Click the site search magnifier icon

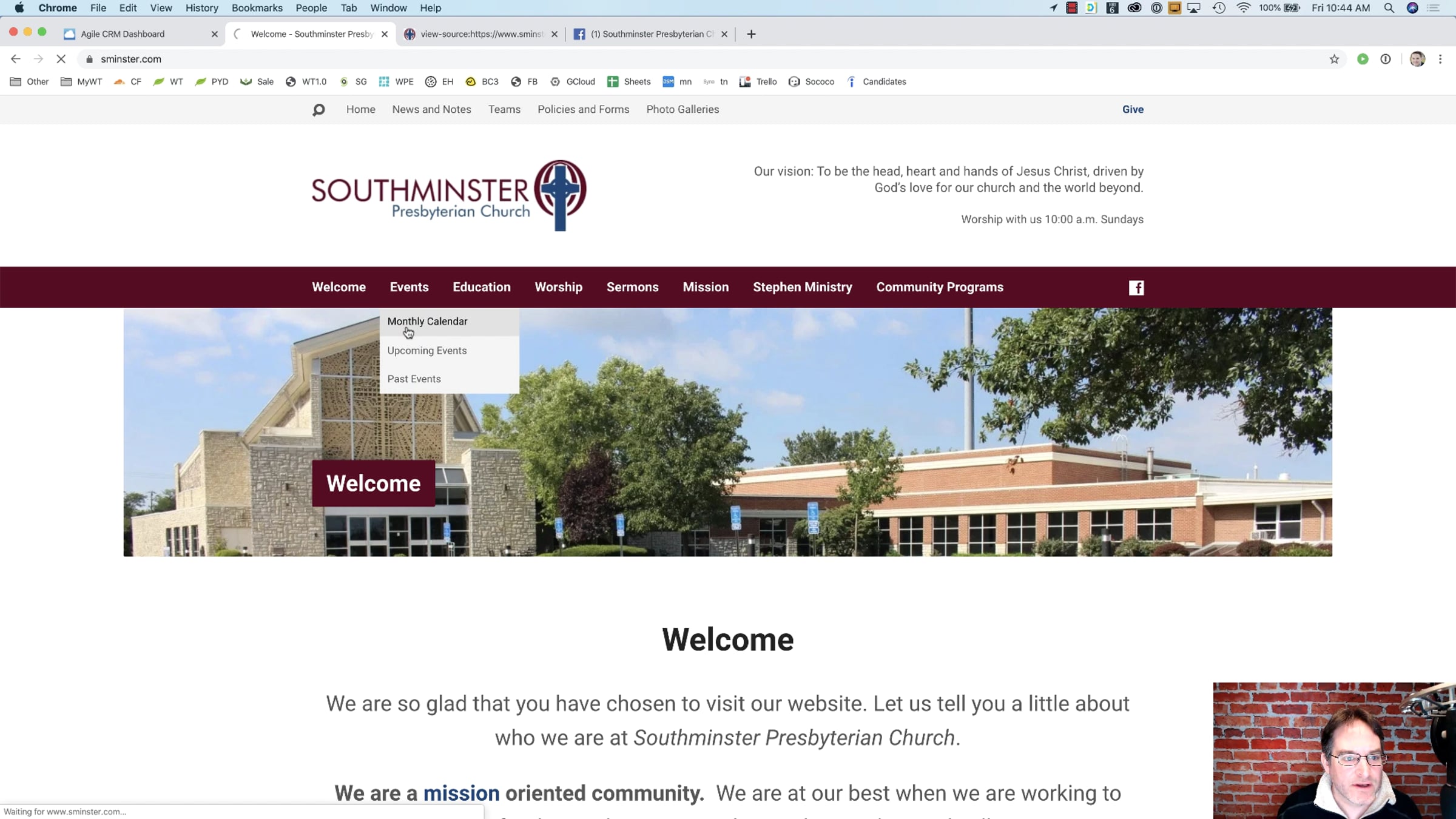click(318, 110)
